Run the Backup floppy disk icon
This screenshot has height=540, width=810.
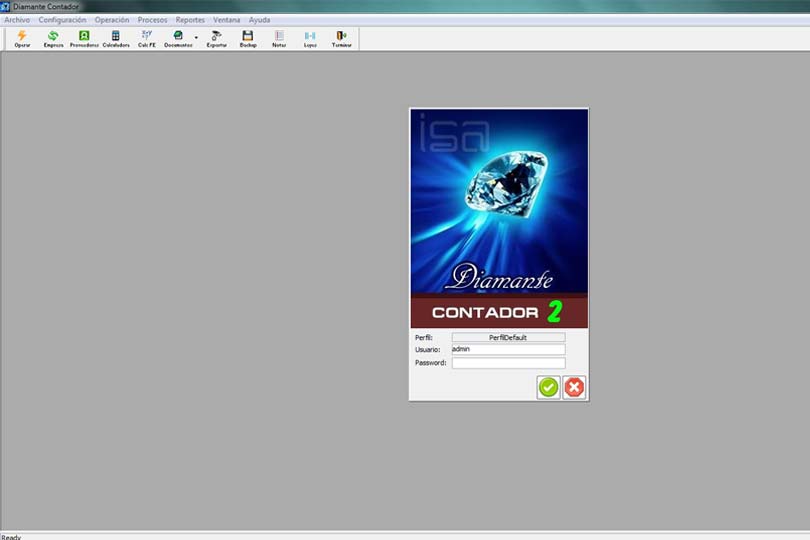(248, 39)
